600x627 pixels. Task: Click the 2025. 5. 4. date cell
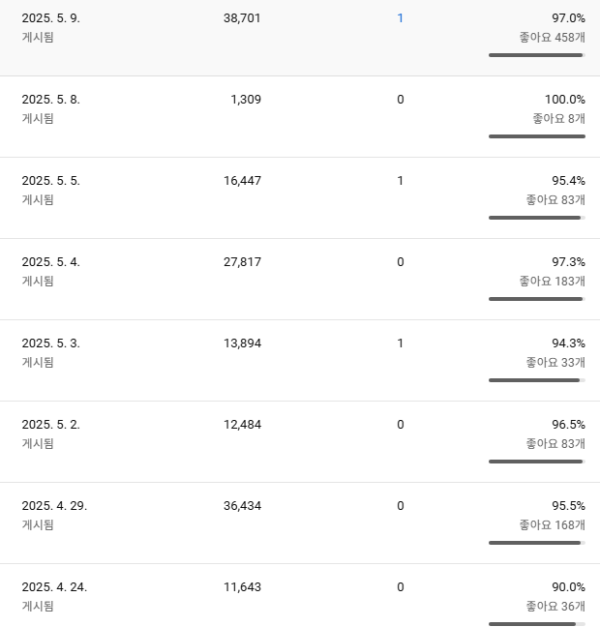50,261
